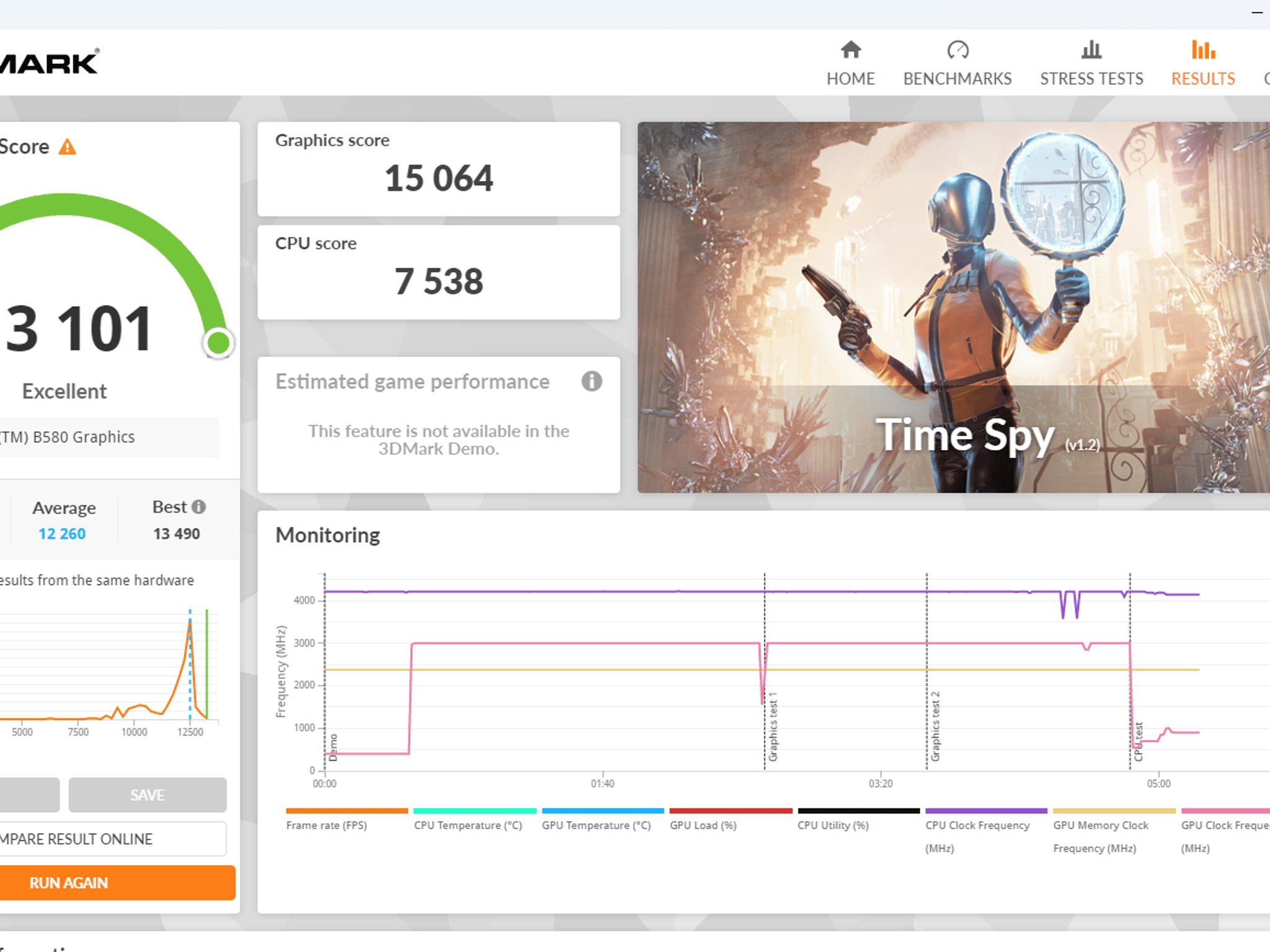This screenshot has height=952, width=1270.
Task: Switch to BENCHMARKS tab label
Action: pyautogui.click(x=957, y=79)
